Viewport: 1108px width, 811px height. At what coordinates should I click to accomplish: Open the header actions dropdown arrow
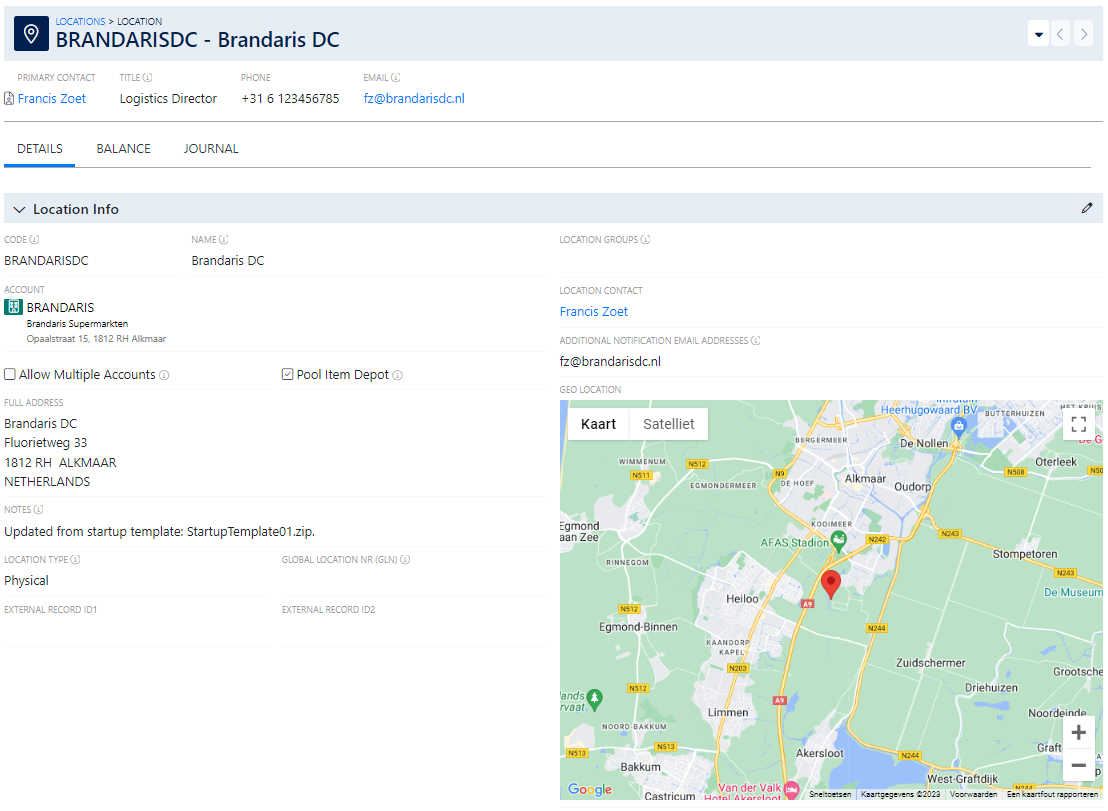[x=1038, y=34]
